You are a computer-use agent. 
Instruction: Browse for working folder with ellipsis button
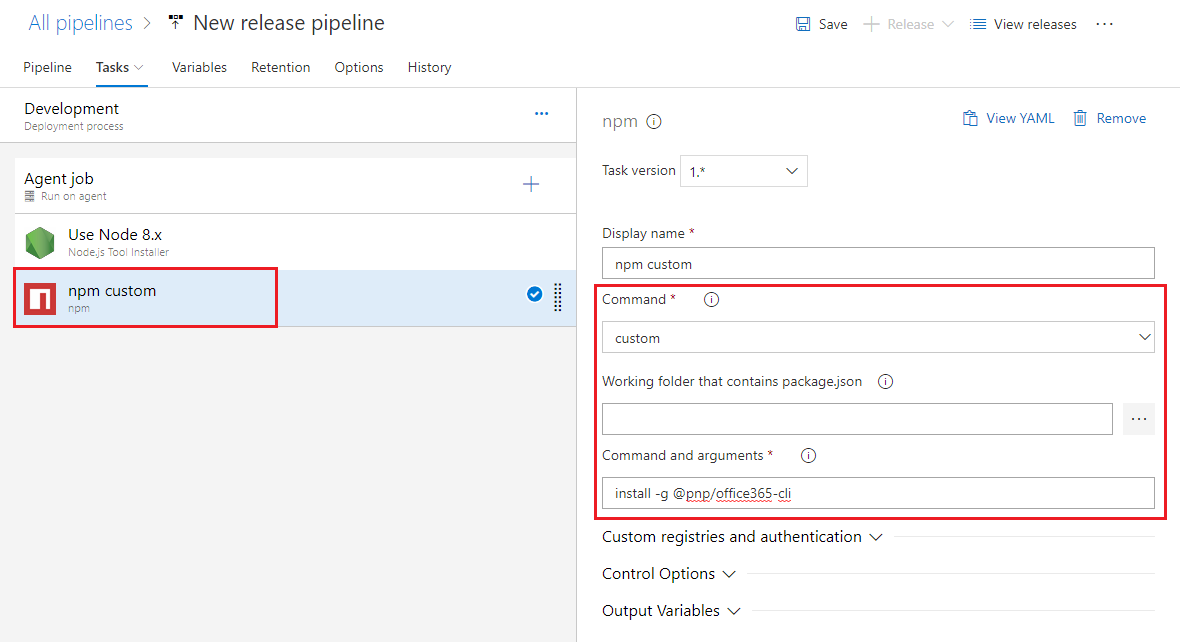[x=1138, y=419]
